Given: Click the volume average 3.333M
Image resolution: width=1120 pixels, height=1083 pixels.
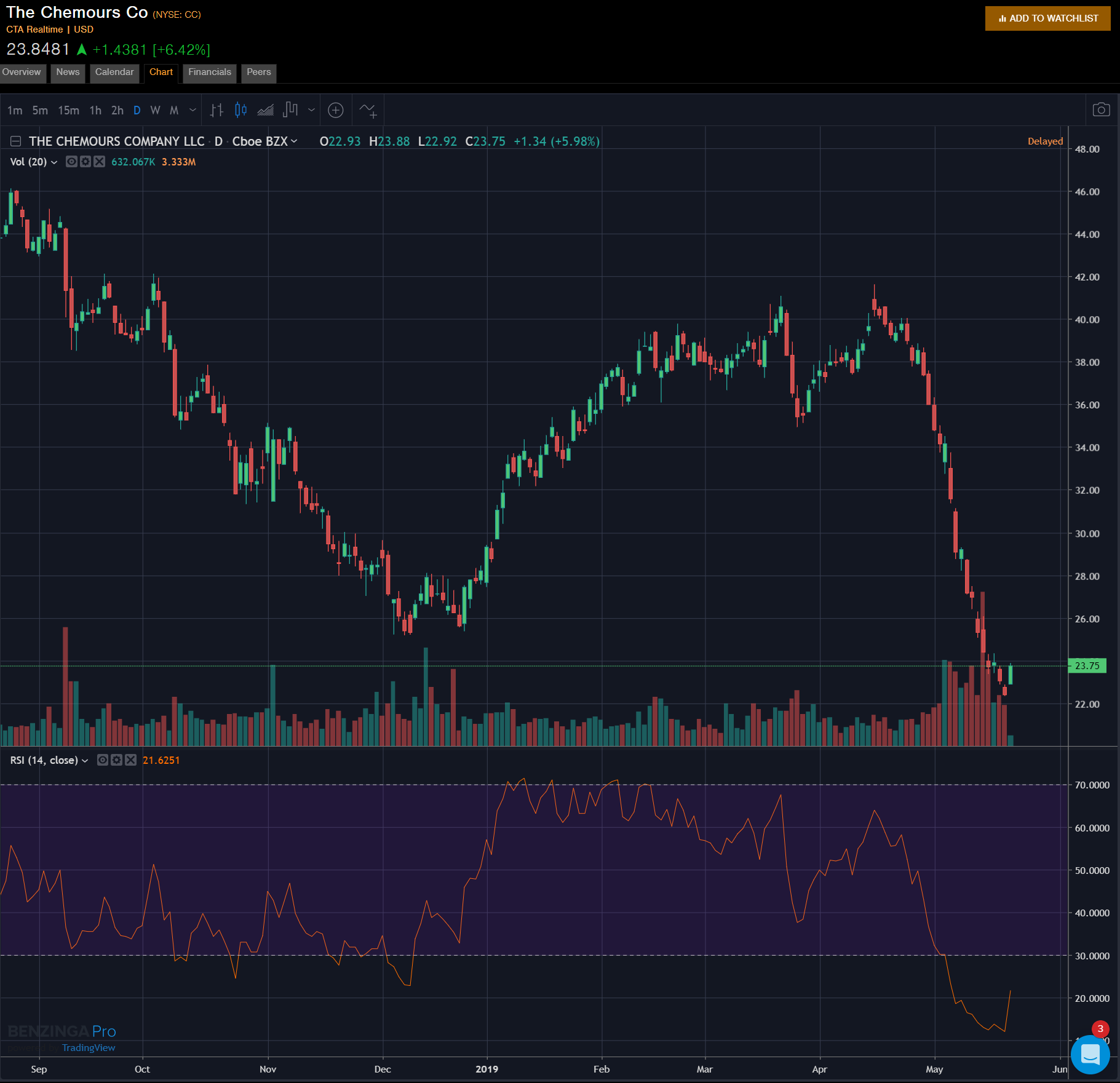Looking at the screenshot, I should (x=178, y=162).
